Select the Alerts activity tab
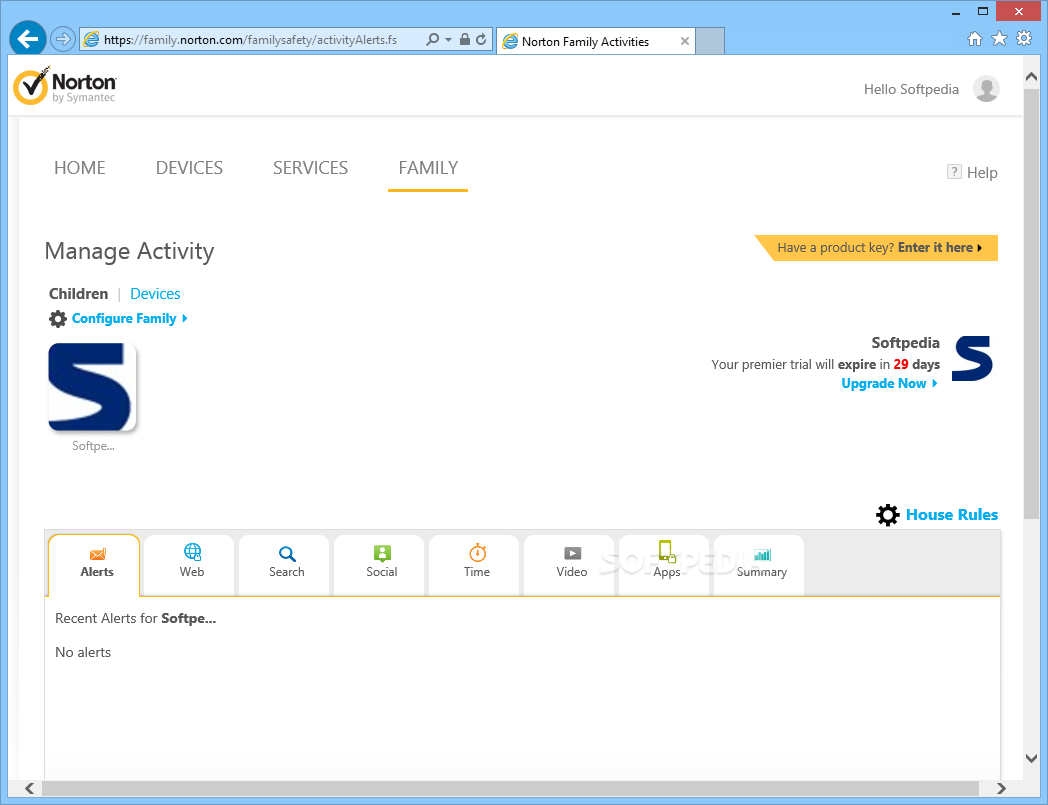 pyautogui.click(x=94, y=565)
